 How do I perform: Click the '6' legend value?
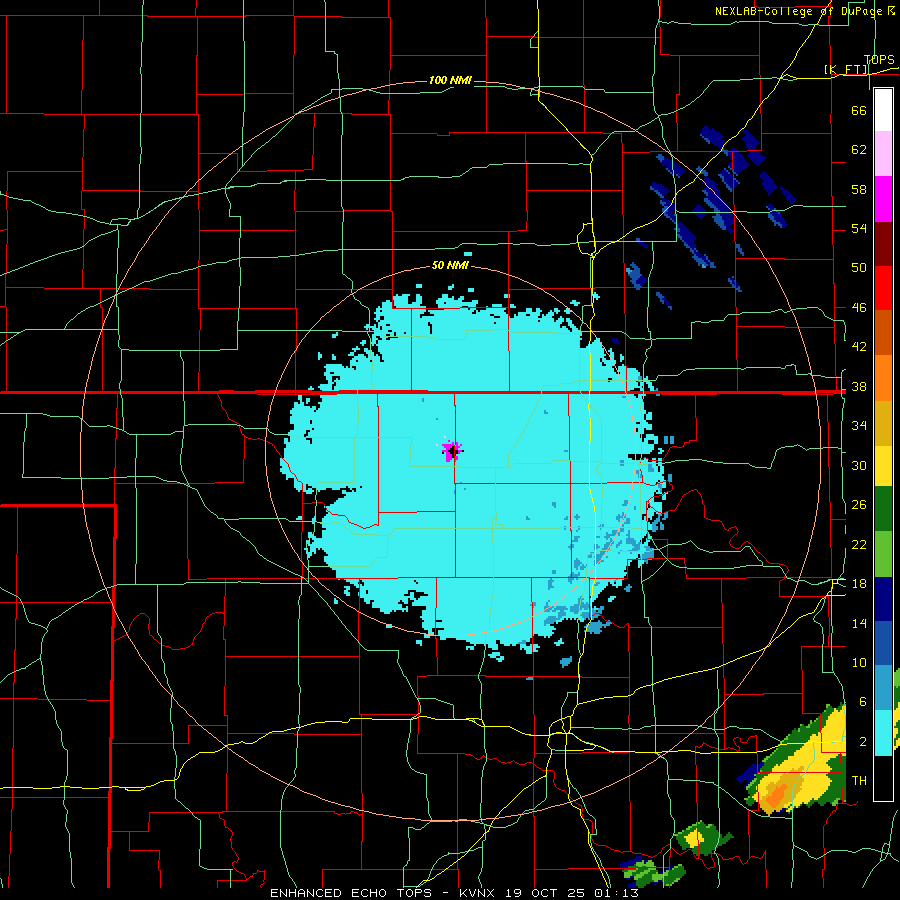click(863, 701)
